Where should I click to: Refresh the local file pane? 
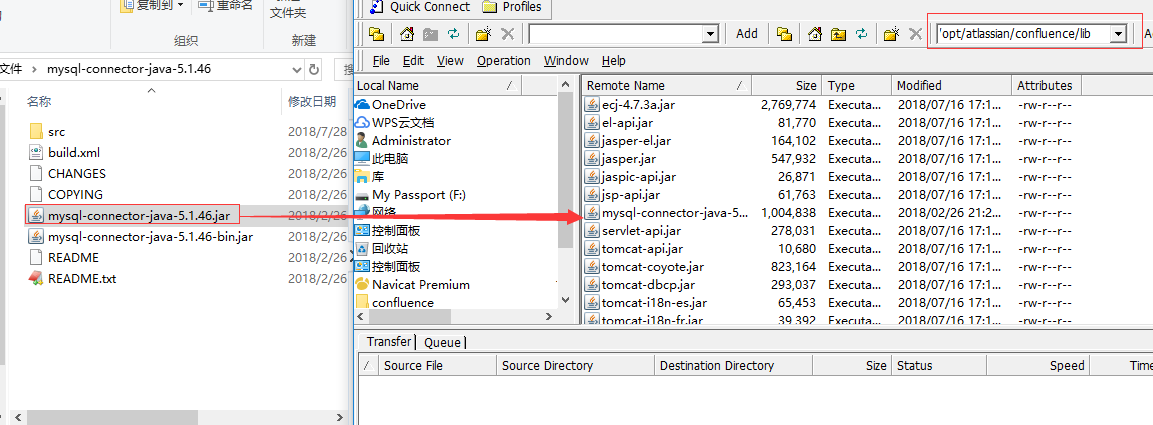(x=454, y=33)
